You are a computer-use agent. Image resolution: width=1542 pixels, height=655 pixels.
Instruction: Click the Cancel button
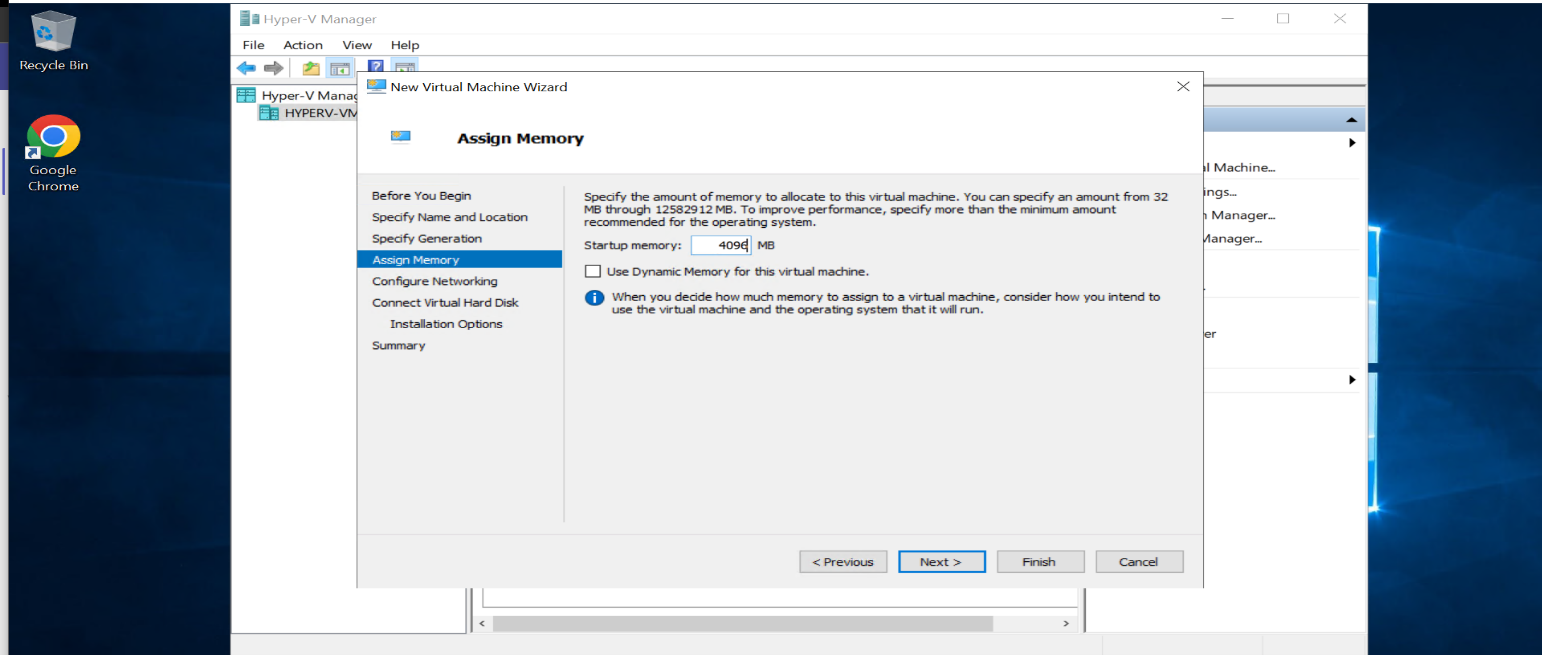point(1139,562)
